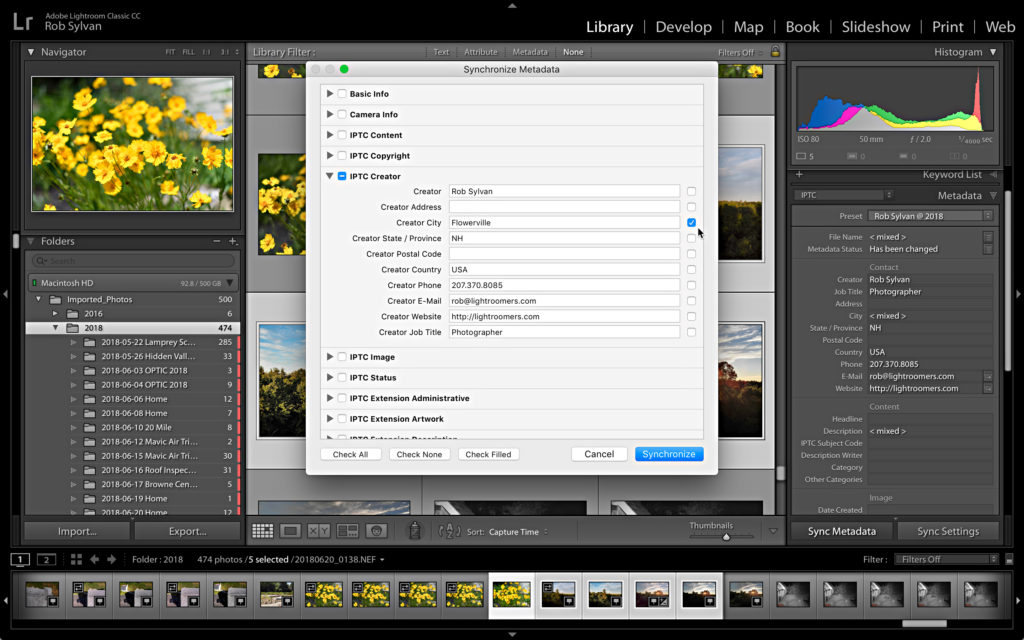This screenshot has height=640, width=1024.
Task: Switch to the Develop module
Action: click(684, 27)
